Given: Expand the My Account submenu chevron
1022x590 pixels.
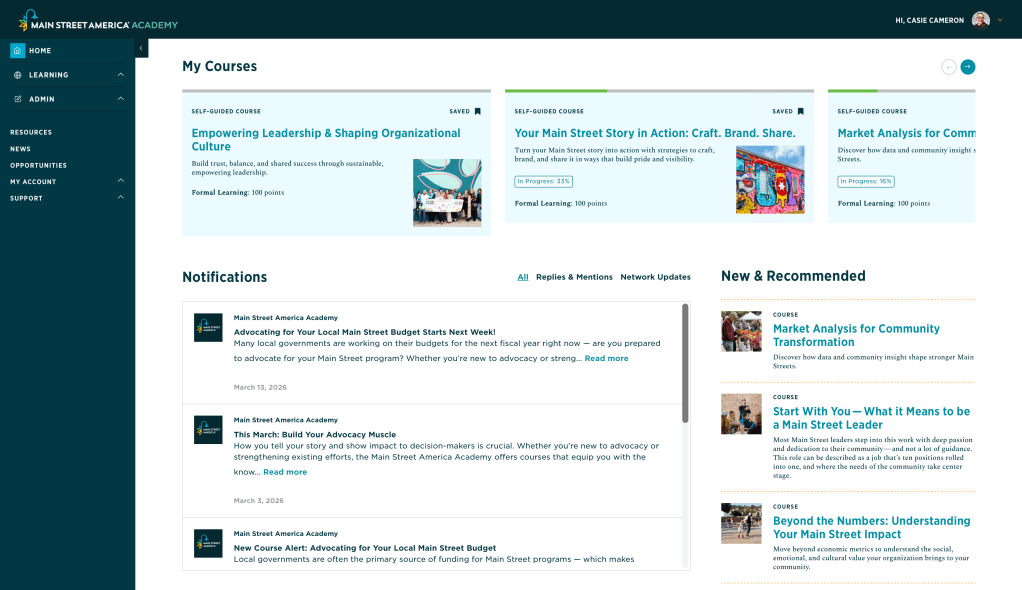Looking at the screenshot, I should (x=120, y=181).
